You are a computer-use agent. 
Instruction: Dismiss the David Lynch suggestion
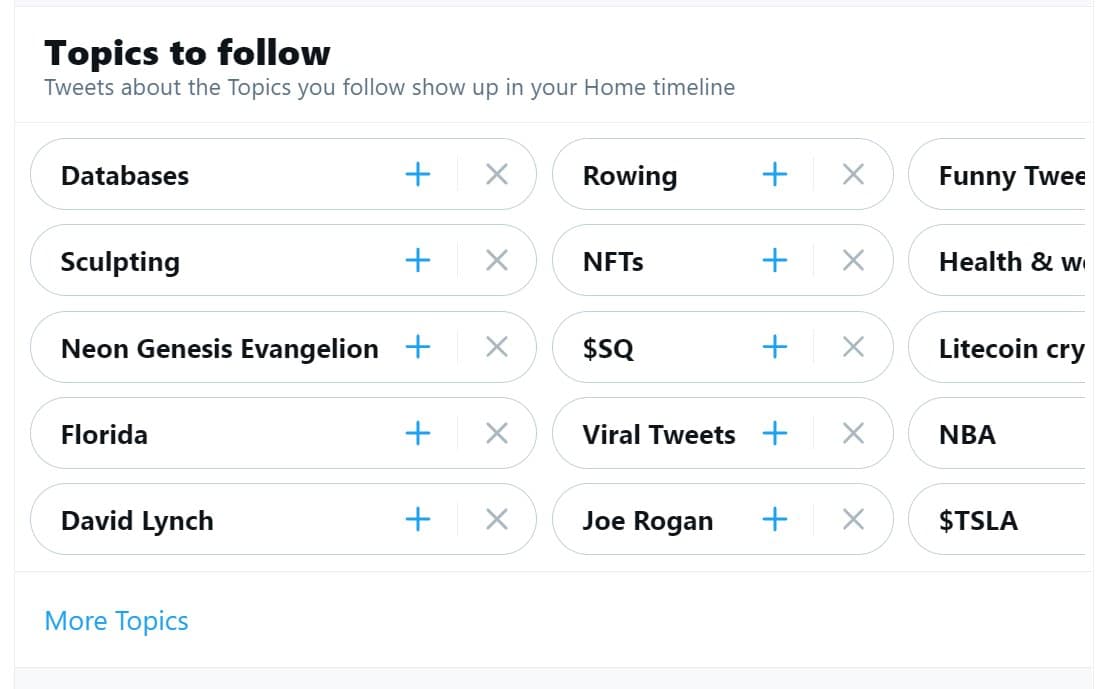(x=496, y=519)
